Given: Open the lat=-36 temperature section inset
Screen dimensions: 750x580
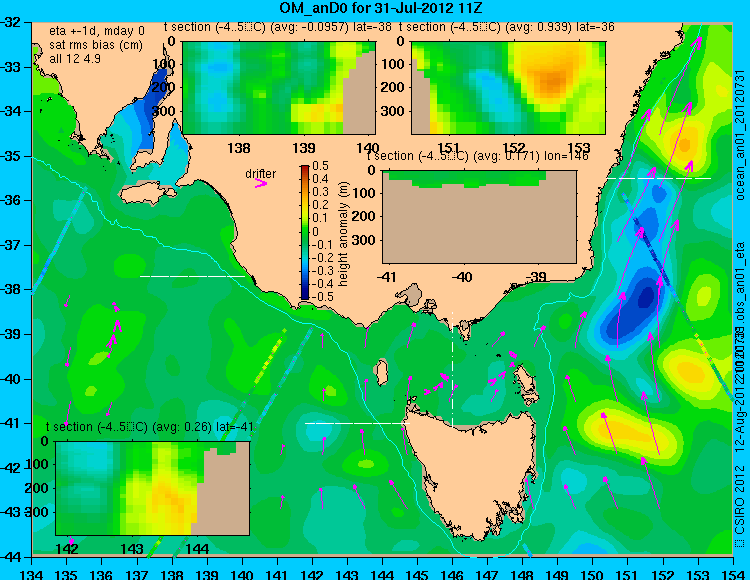Looking at the screenshot, I should coord(508,88).
